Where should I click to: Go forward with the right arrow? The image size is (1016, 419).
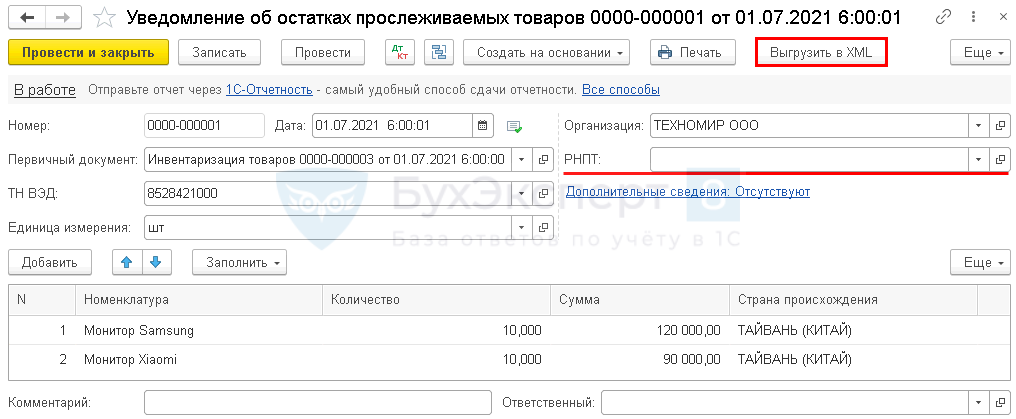click(63, 17)
